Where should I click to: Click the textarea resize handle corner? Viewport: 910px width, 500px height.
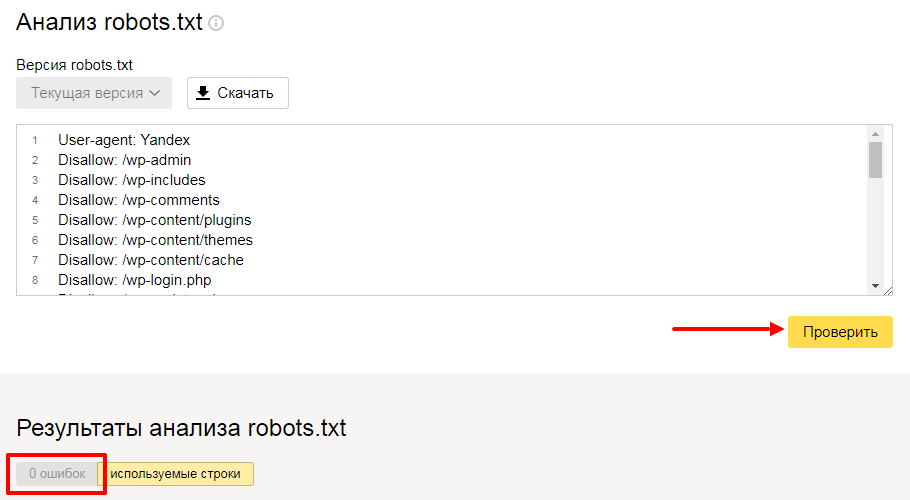888,291
